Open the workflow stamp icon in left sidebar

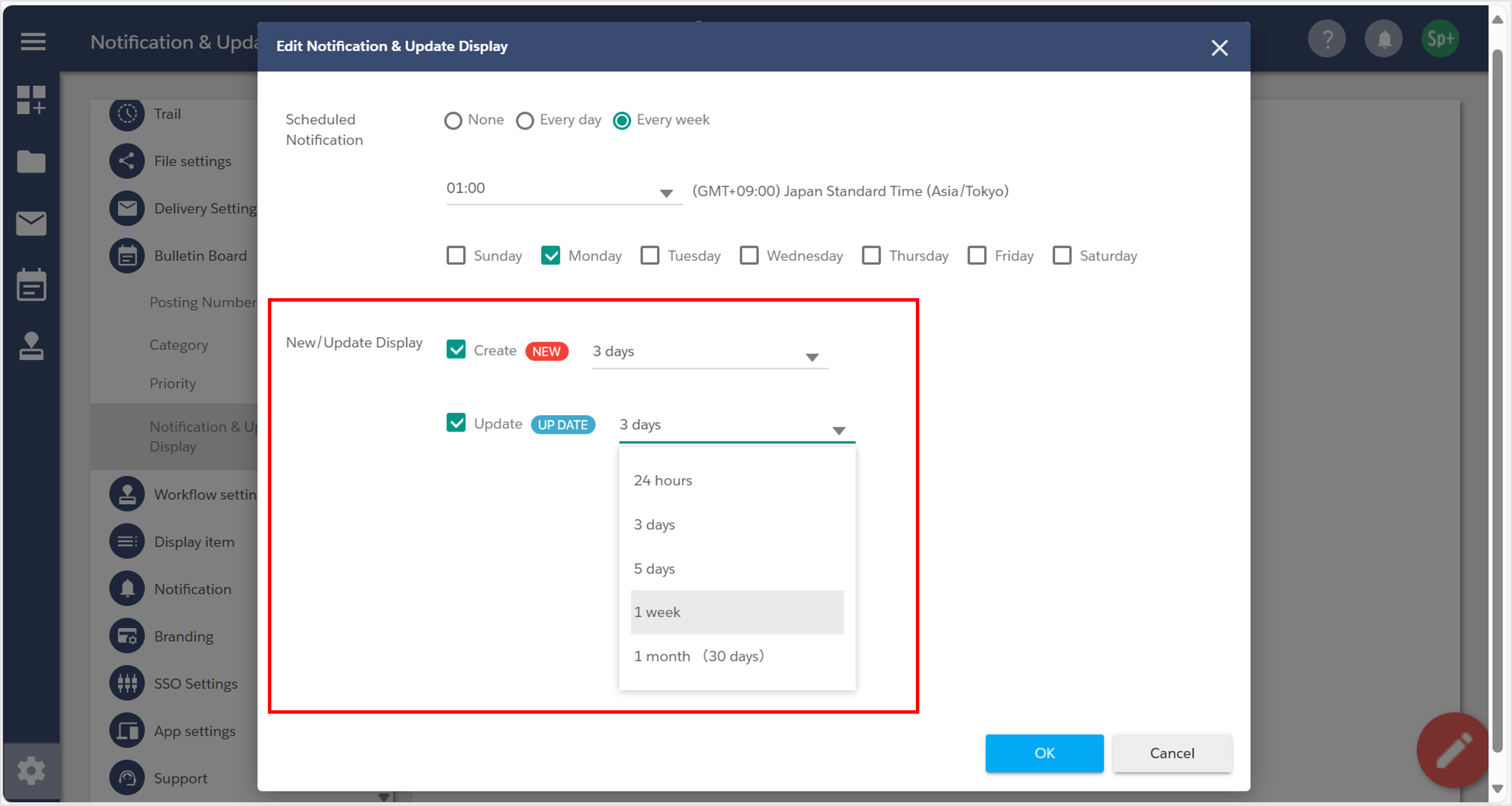[31, 346]
